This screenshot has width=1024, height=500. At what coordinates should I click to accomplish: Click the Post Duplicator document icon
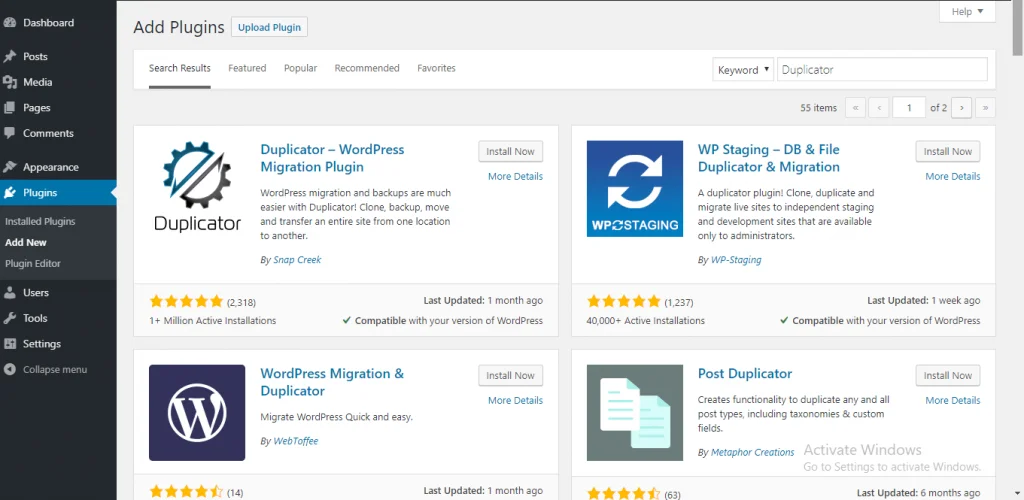tap(634, 412)
